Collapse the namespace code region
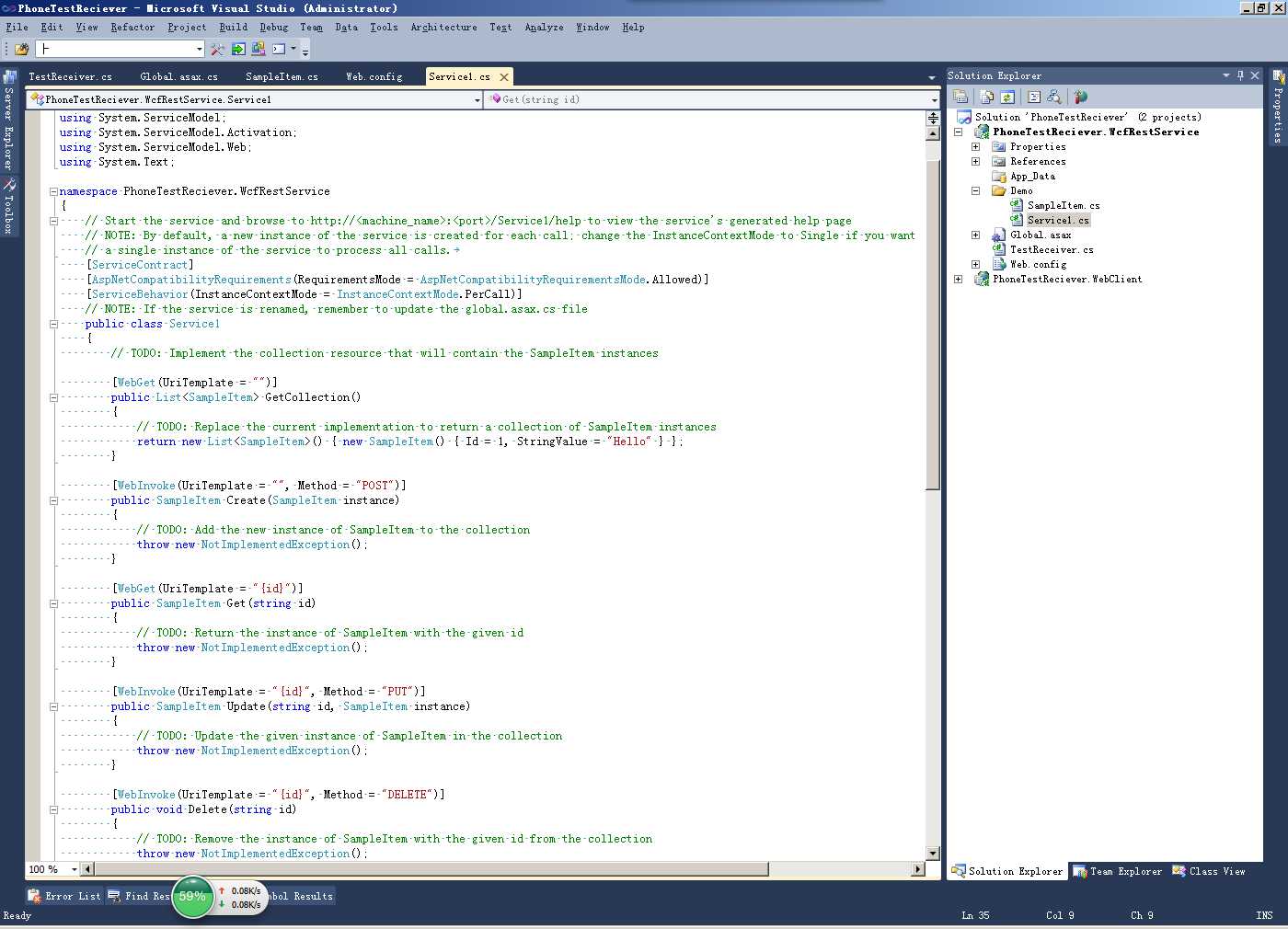This screenshot has height=929, width=1288. 53,191
